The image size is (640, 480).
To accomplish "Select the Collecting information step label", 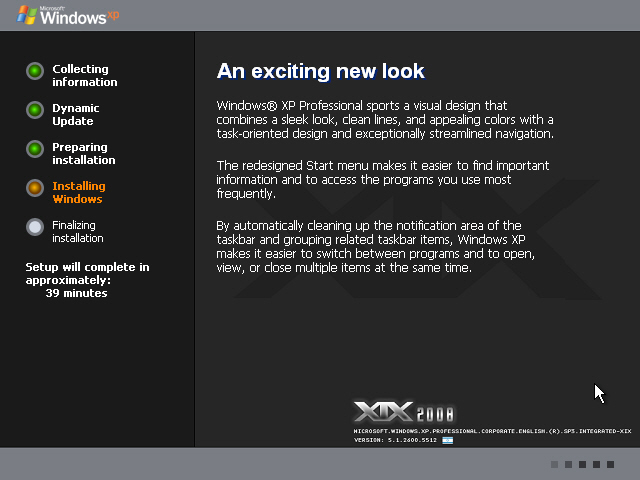I will coord(85,76).
